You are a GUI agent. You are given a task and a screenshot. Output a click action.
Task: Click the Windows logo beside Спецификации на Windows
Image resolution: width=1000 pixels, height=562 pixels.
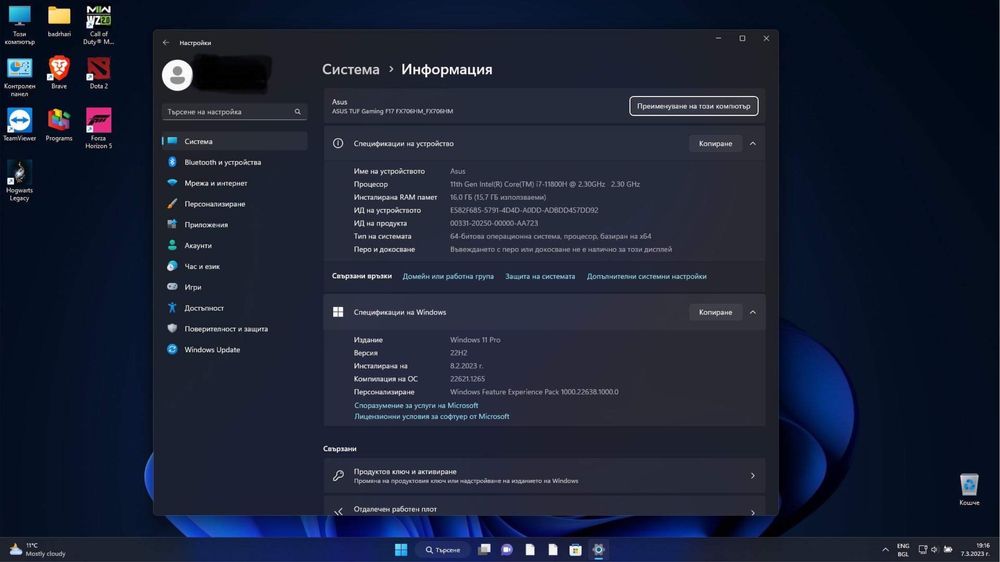pos(338,312)
